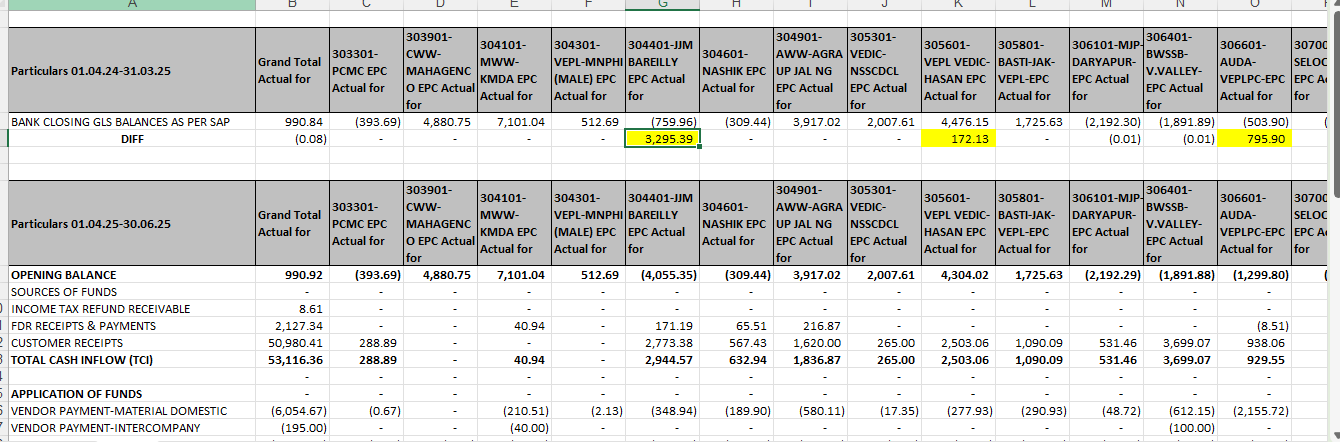Click the APPLICATION OF FUNDS heading cell
Screen dimensions: 1340x442
click(x=76, y=394)
